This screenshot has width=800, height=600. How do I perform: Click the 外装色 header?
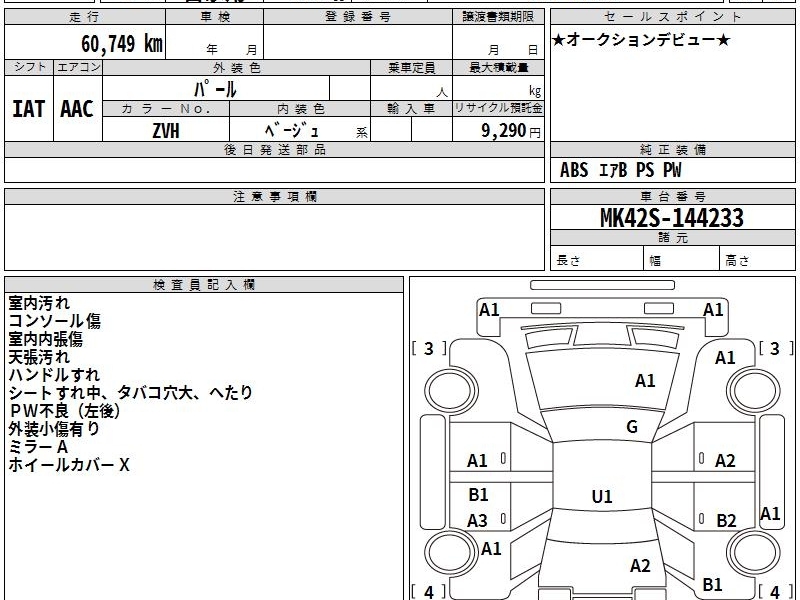tap(237, 67)
